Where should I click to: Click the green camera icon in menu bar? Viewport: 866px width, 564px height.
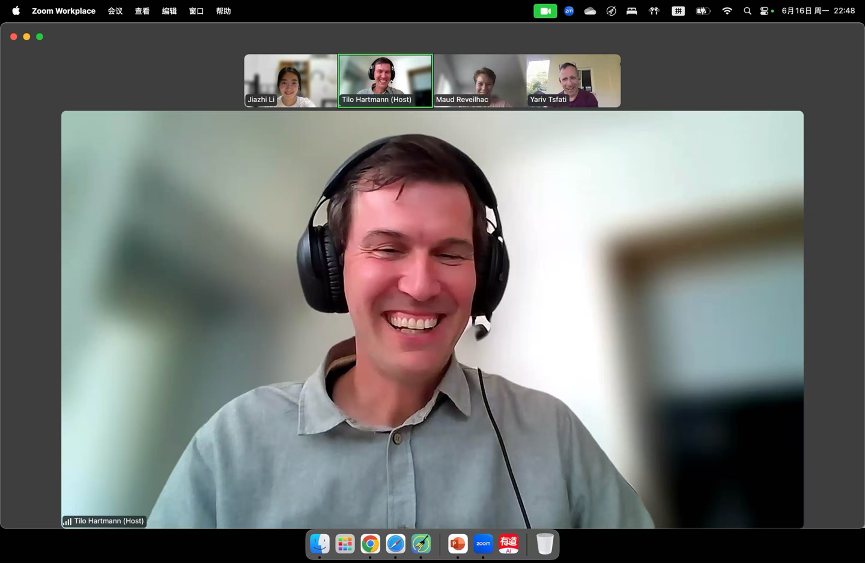pyautogui.click(x=545, y=11)
